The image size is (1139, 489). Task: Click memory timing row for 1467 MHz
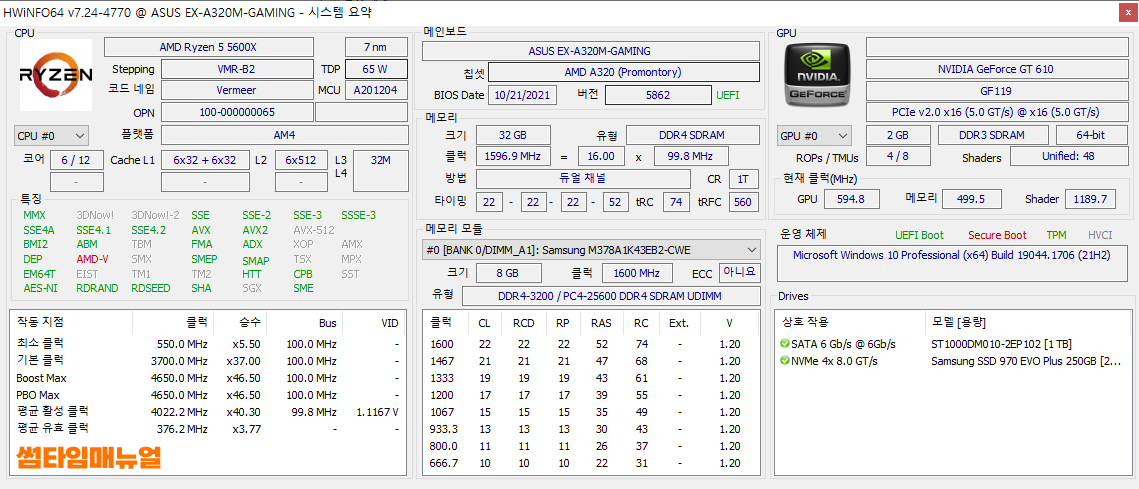click(x=591, y=361)
